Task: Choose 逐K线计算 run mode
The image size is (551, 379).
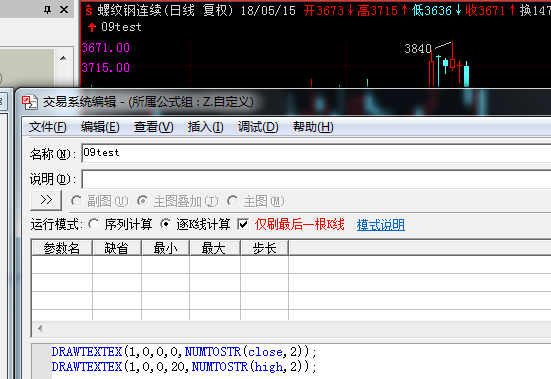Action: pos(165,224)
